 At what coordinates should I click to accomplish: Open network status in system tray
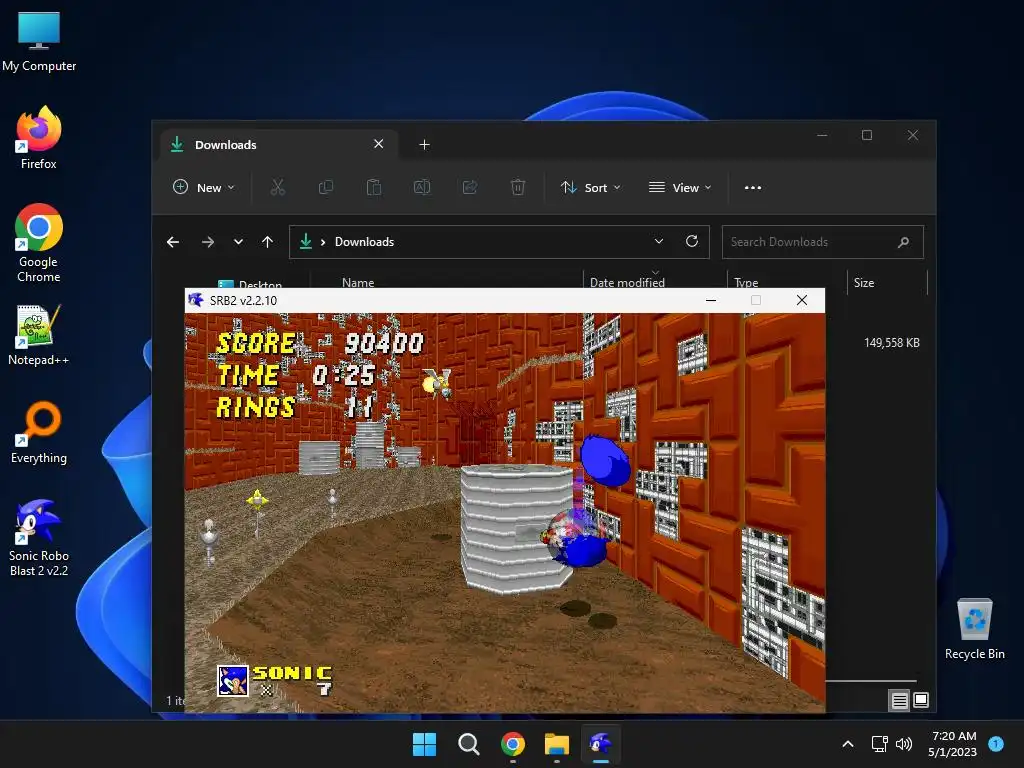[880, 744]
